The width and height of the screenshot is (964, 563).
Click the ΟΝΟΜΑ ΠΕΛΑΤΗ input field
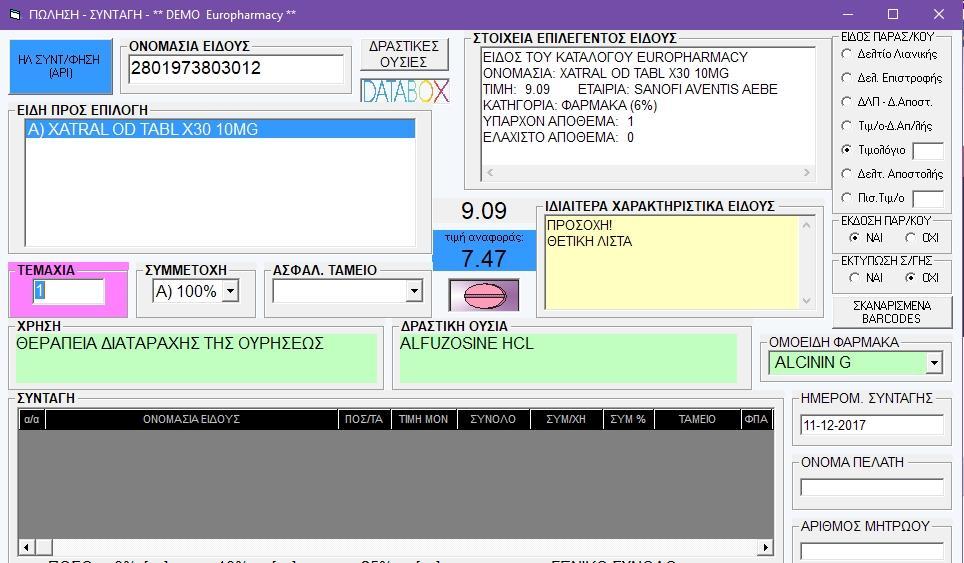click(x=872, y=488)
